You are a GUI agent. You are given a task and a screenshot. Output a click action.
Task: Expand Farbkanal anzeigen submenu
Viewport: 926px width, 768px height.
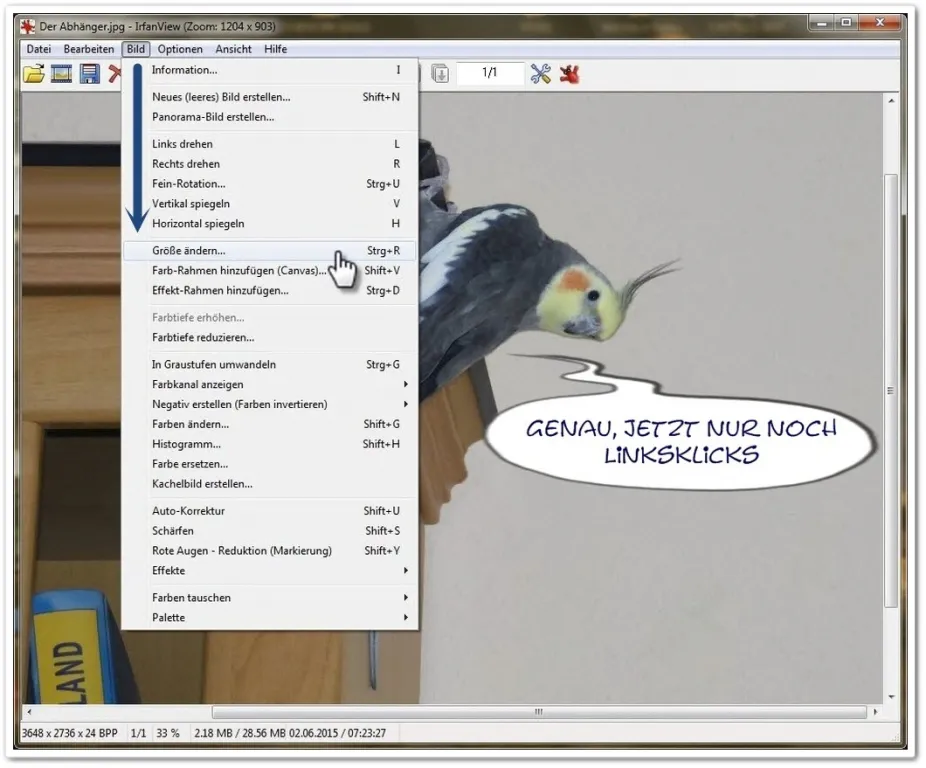[270, 385]
